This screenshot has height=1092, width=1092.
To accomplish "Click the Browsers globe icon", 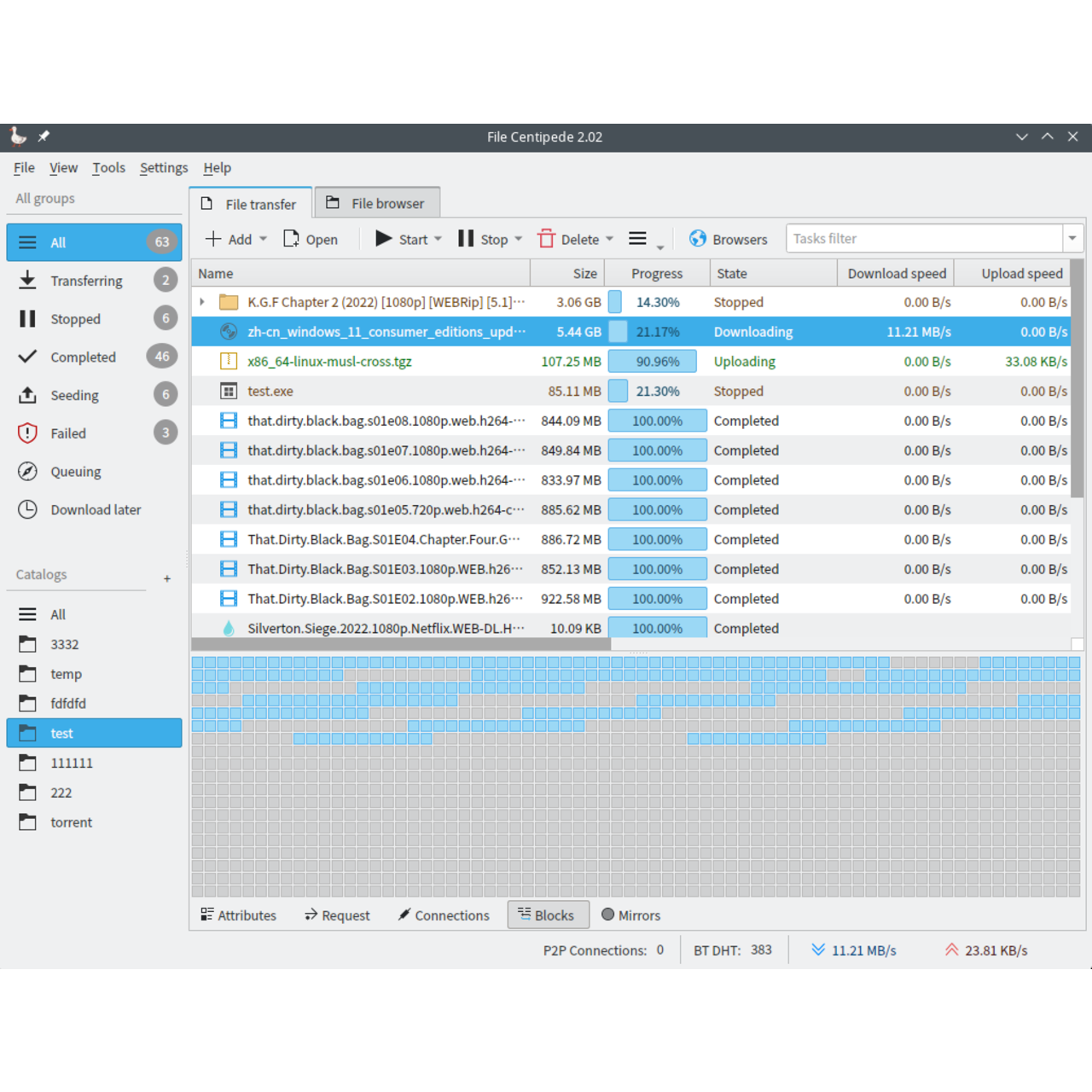I will tap(698, 239).
